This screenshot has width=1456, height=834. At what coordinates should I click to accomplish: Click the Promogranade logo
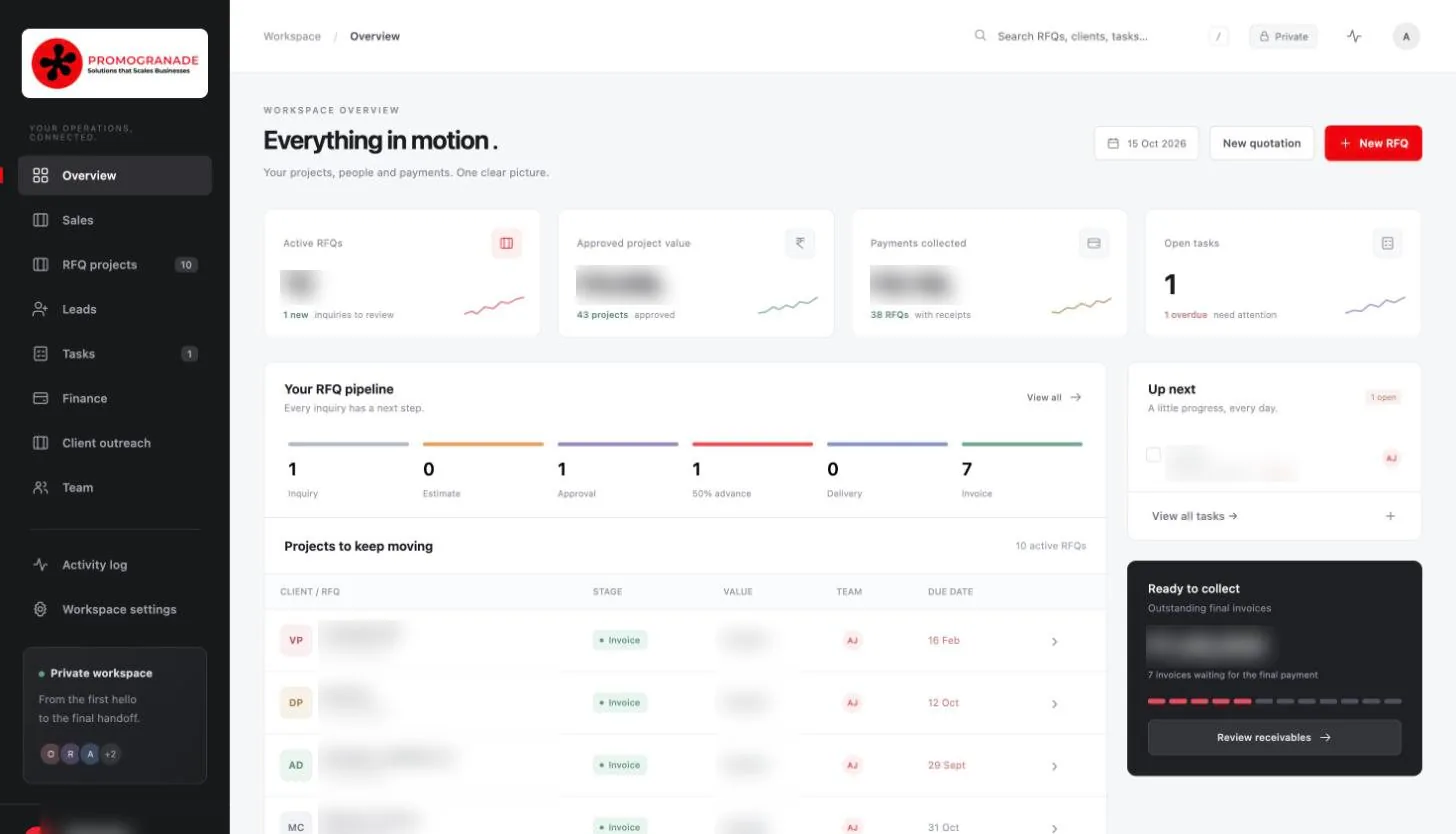click(x=115, y=63)
